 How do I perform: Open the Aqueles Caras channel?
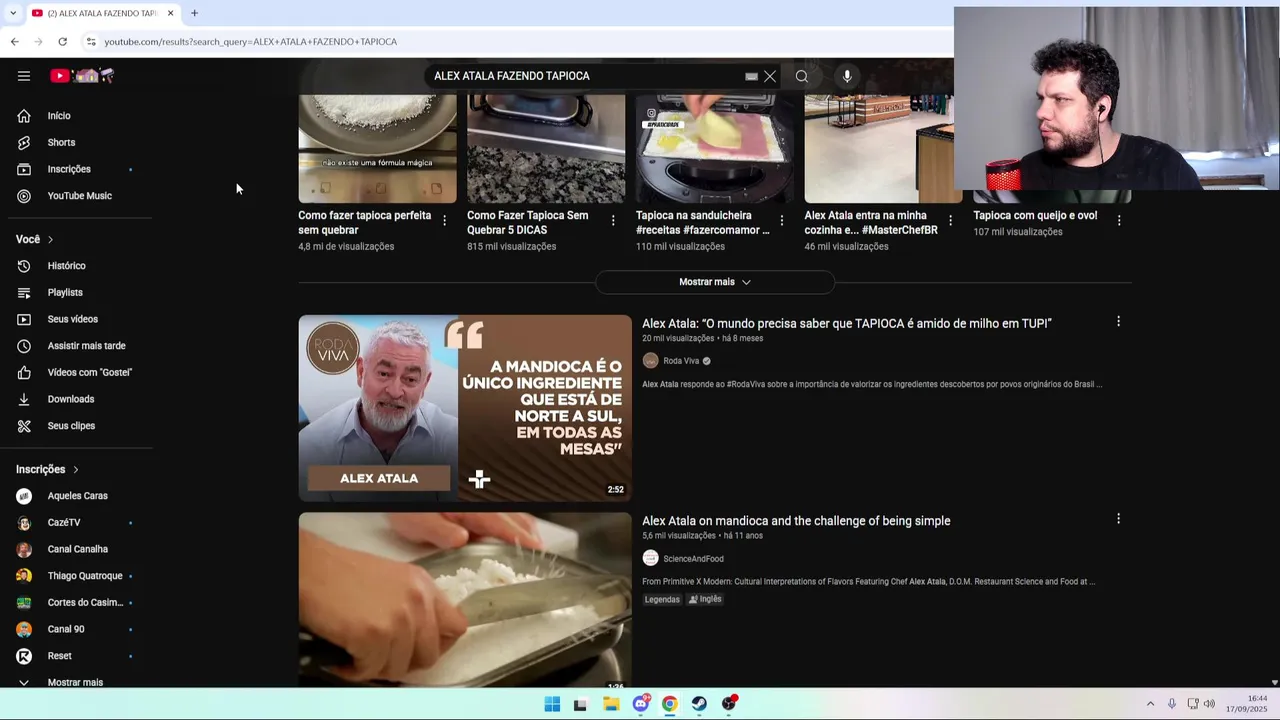click(x=76, y=496)
